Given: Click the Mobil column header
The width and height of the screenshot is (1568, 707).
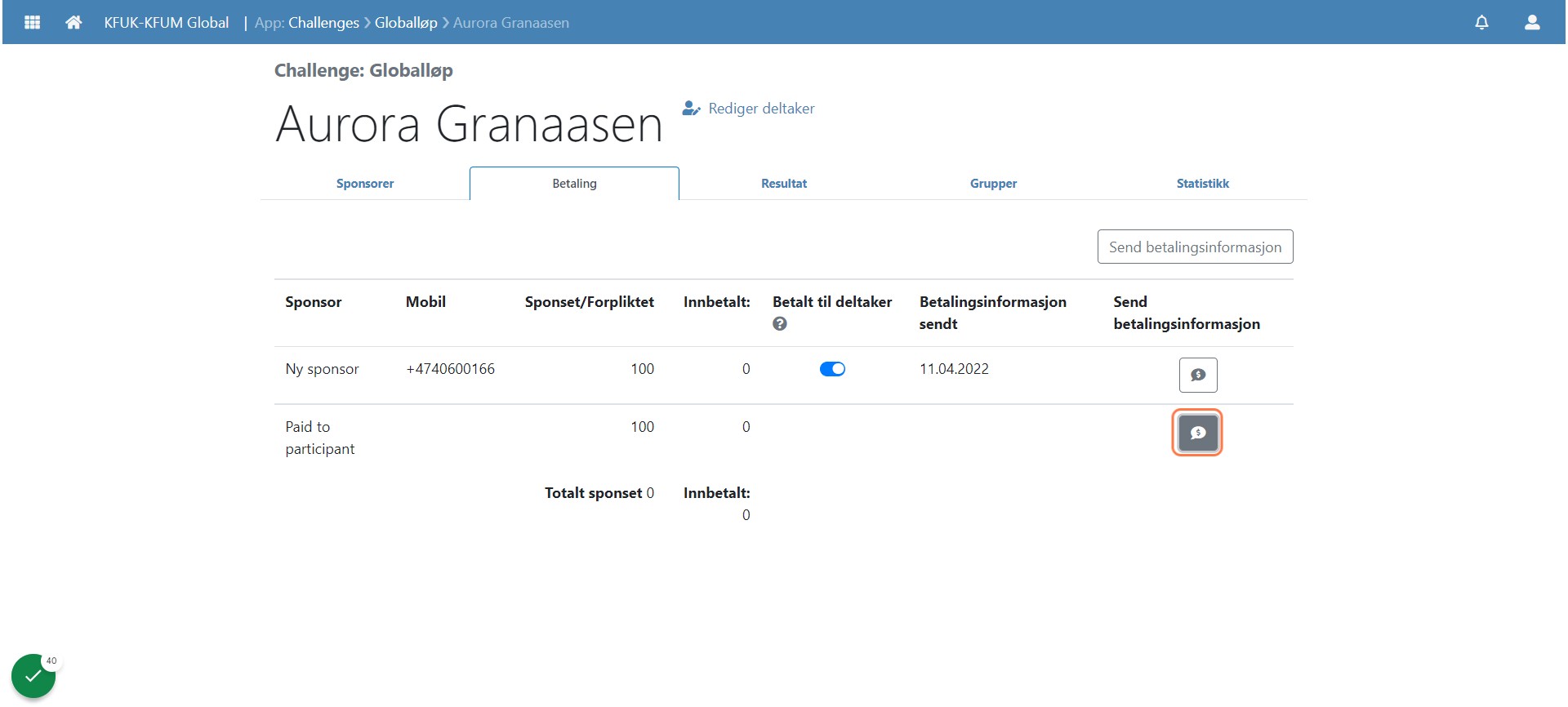Looking at the screenshot, I should click(425, 302).
